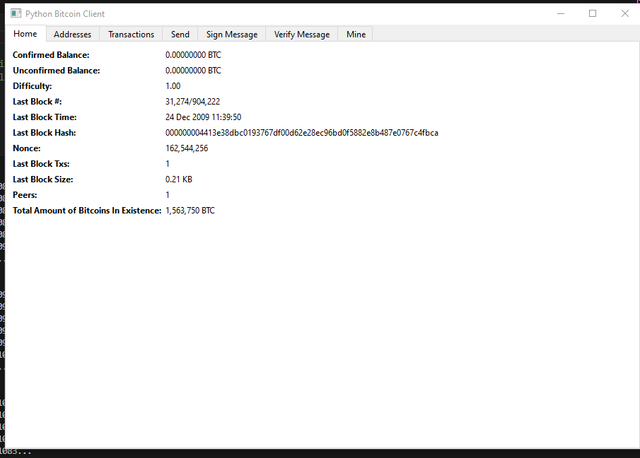This screenshot has width=640, height=458.
Task: Switch to the Mine tab
Action: point(356,34)
